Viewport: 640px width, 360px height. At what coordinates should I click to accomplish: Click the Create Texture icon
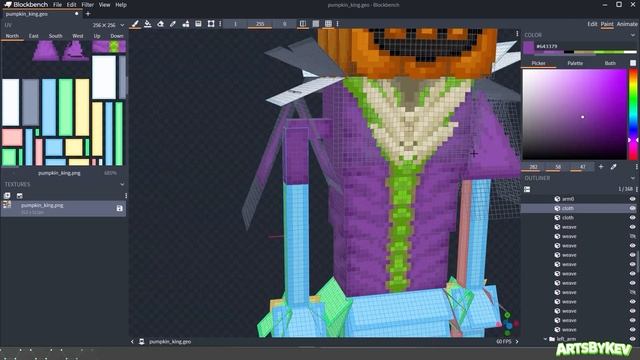(20, 196)
